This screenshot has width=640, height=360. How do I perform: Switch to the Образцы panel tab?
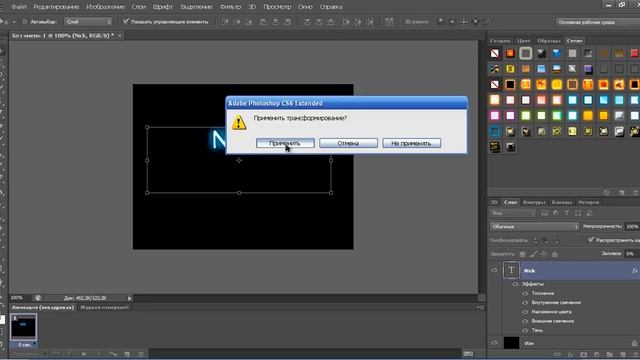tap(549, 41)
